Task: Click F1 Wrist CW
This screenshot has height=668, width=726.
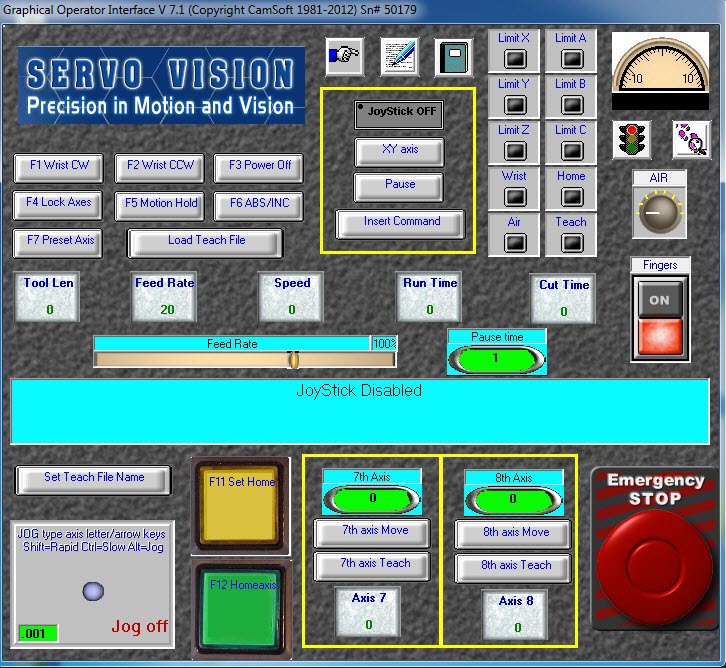Action: click(x=58, y=169)
